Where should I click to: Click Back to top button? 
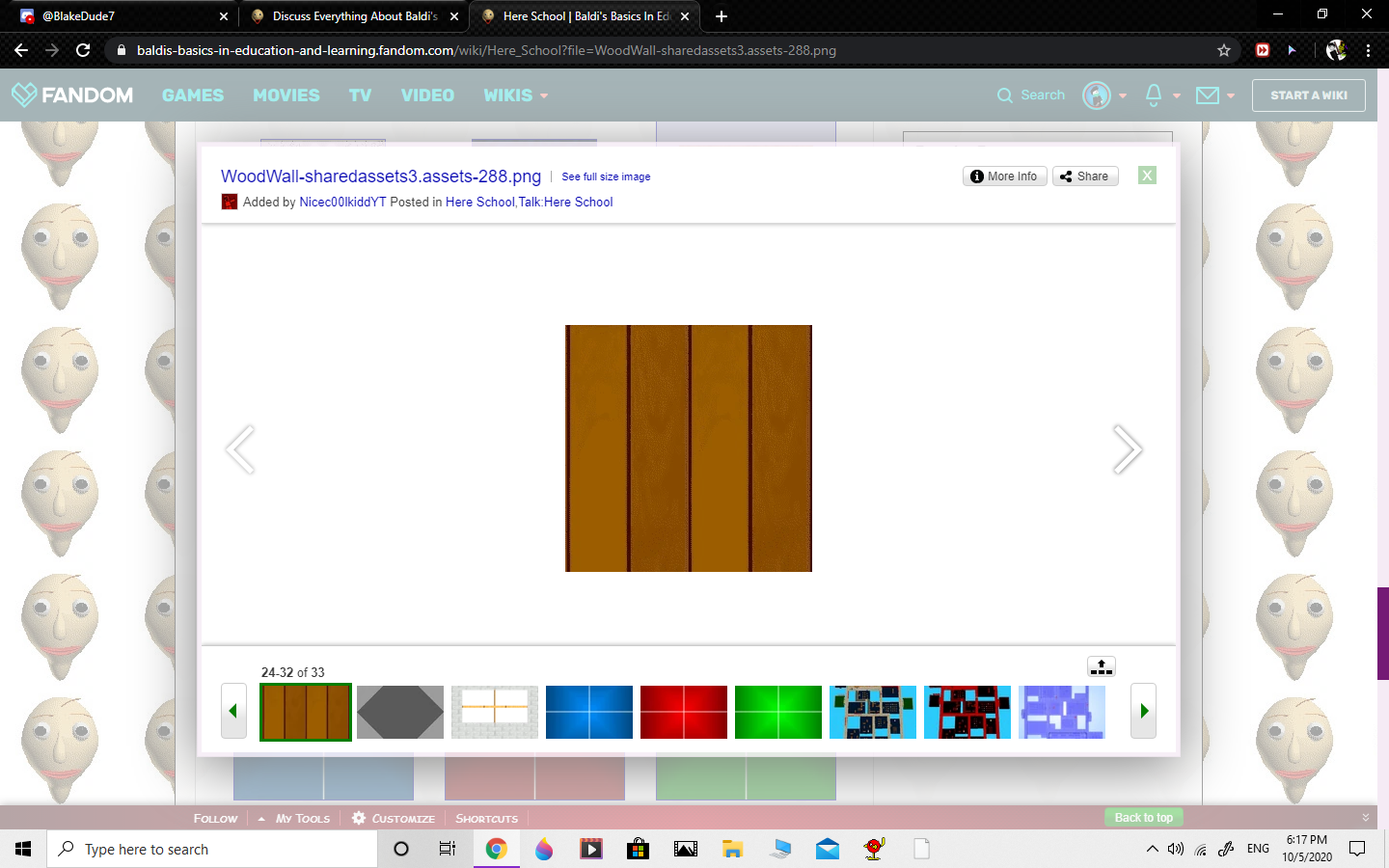pyautogui.click(x=1144, y=818)
